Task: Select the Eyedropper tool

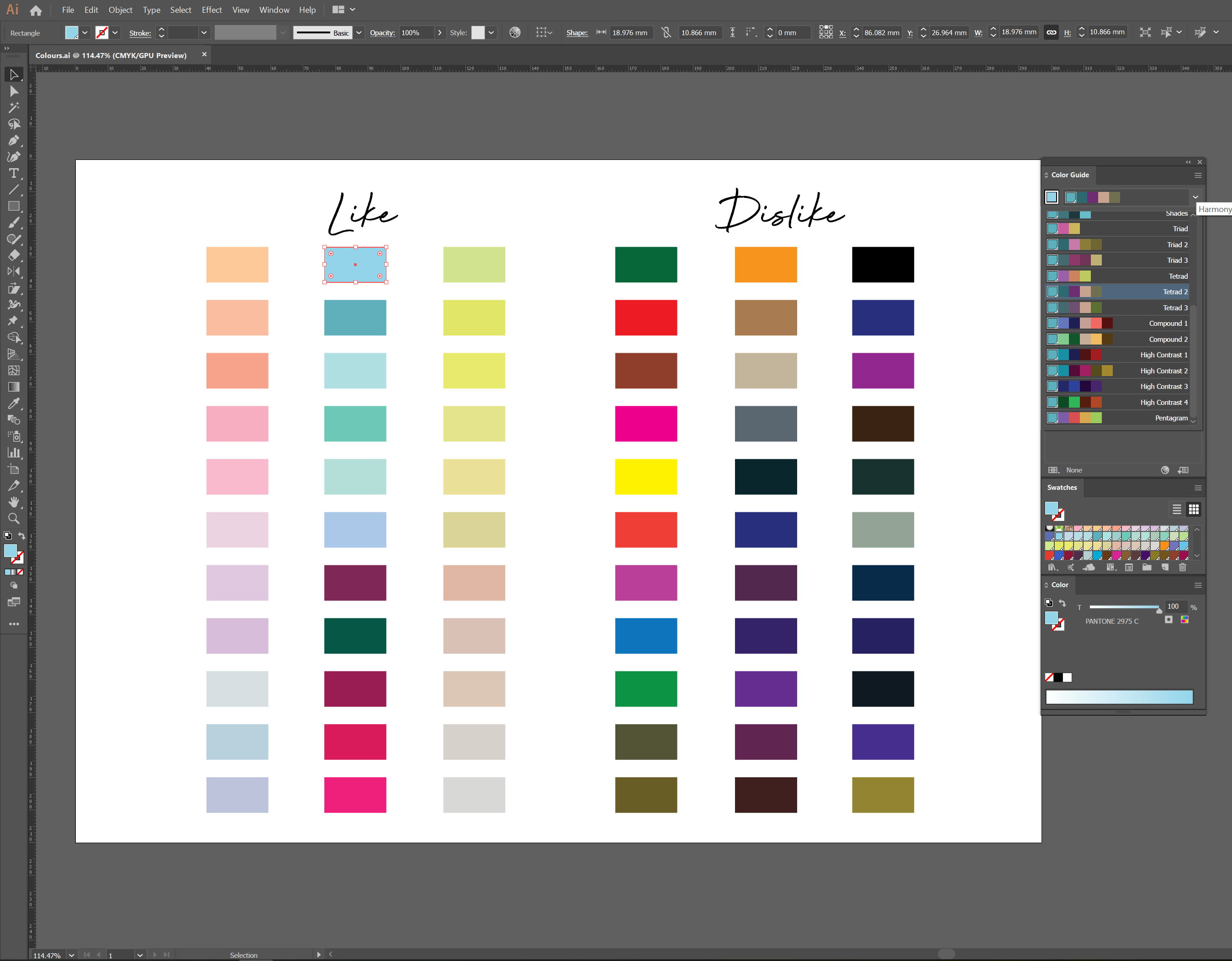Action: (14, 403)
